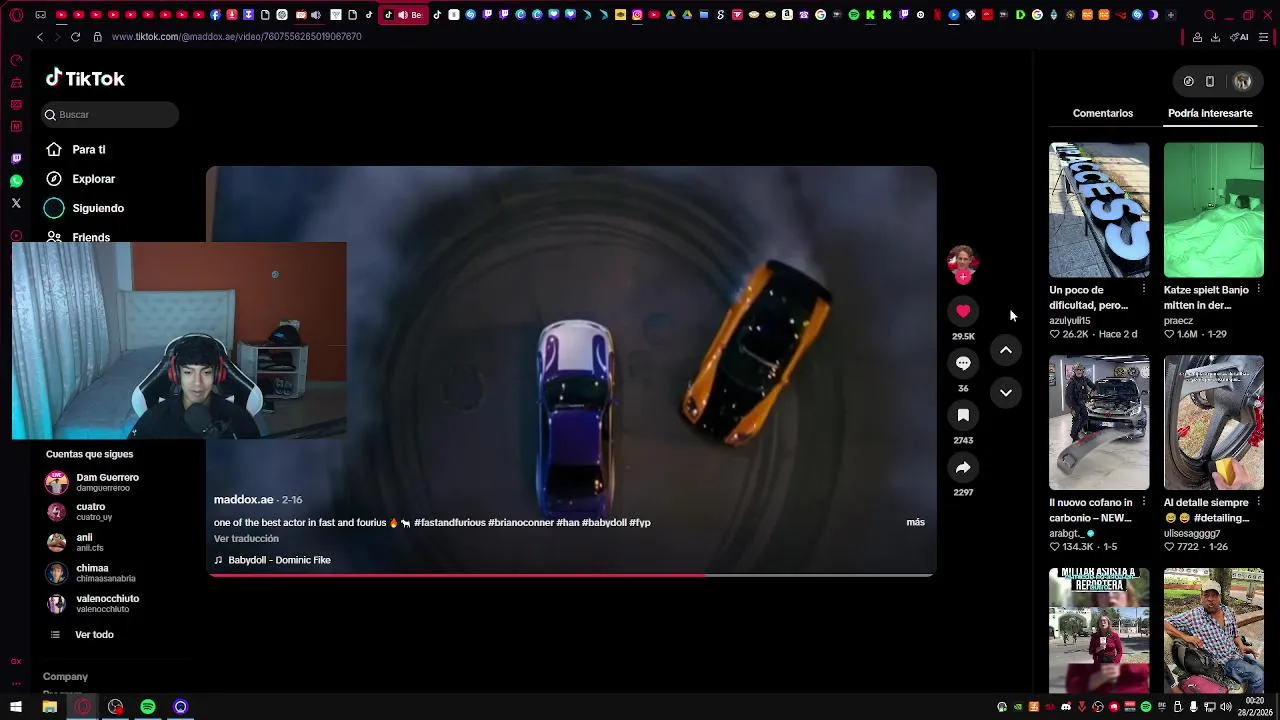Open File Explorer from the taskbar
Image resolution: width=1280 pixels, height=720 pixels.
[49, 707]
